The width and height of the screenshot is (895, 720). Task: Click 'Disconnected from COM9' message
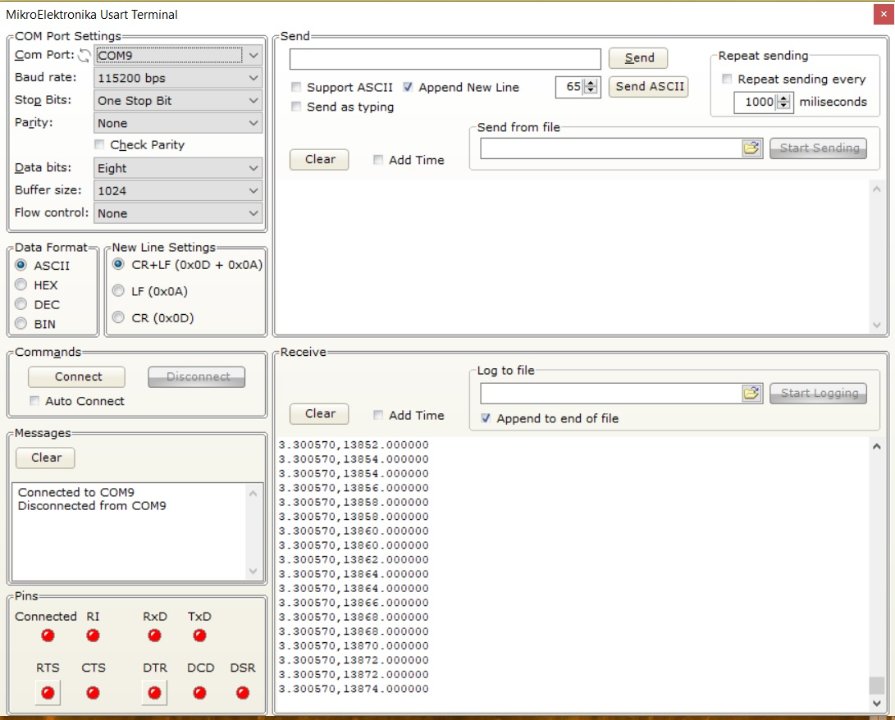92,506
